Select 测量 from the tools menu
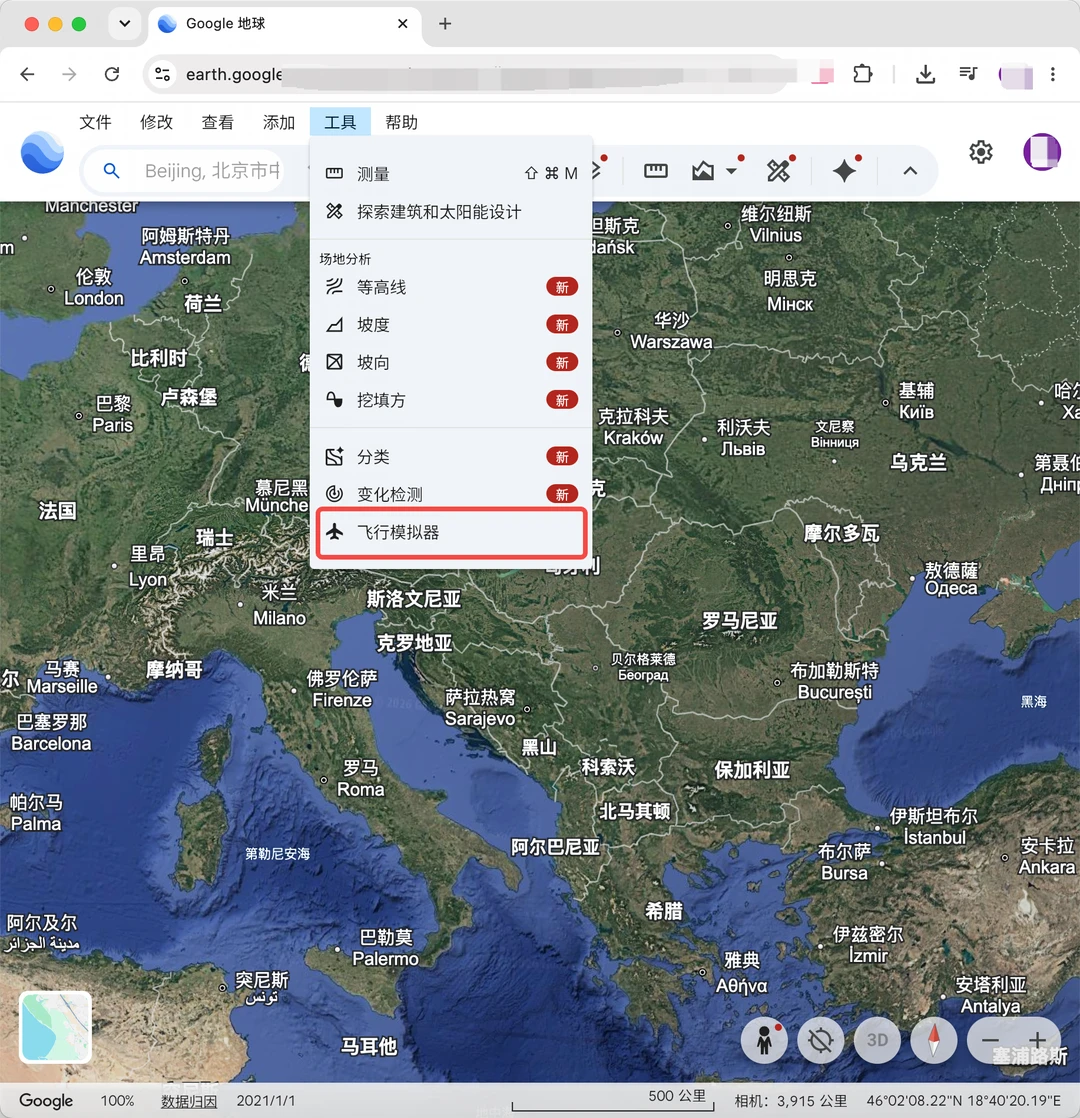The height and width of the screenshot is (1118, 1080). pyautogui.click(x=451, y=173)
